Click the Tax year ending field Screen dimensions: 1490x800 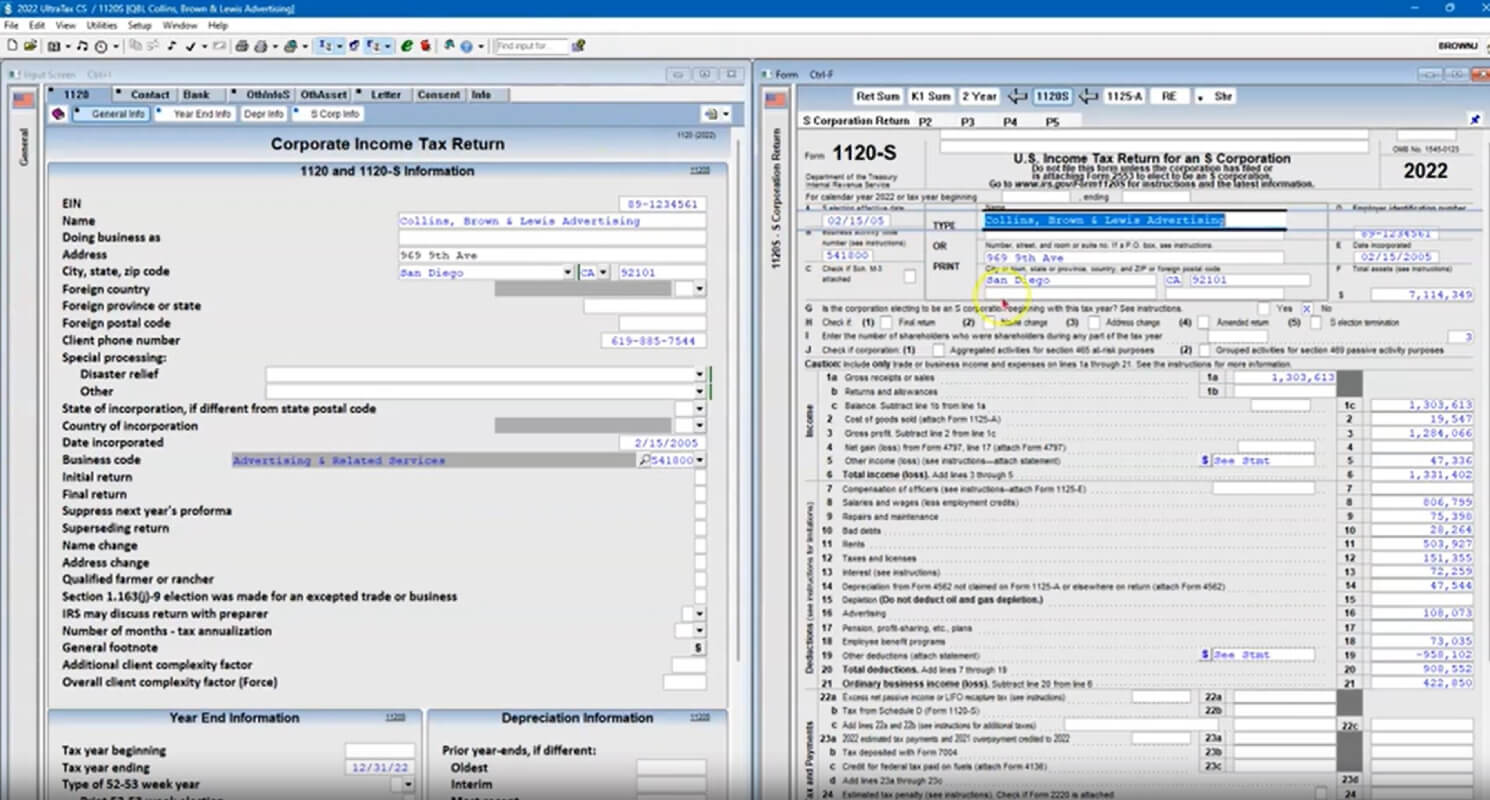(x=379, y=768)
